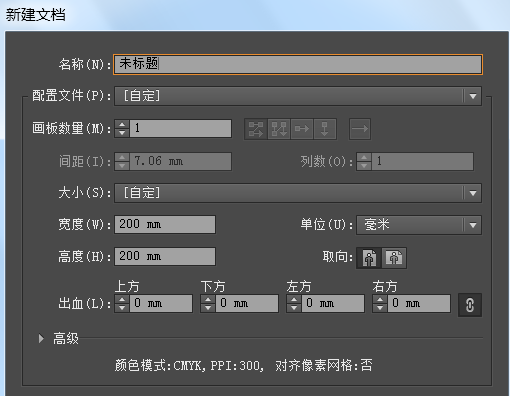Decrease artboard count with down arrow
This screenshot has height=396, width=510.
coord(122,133)
